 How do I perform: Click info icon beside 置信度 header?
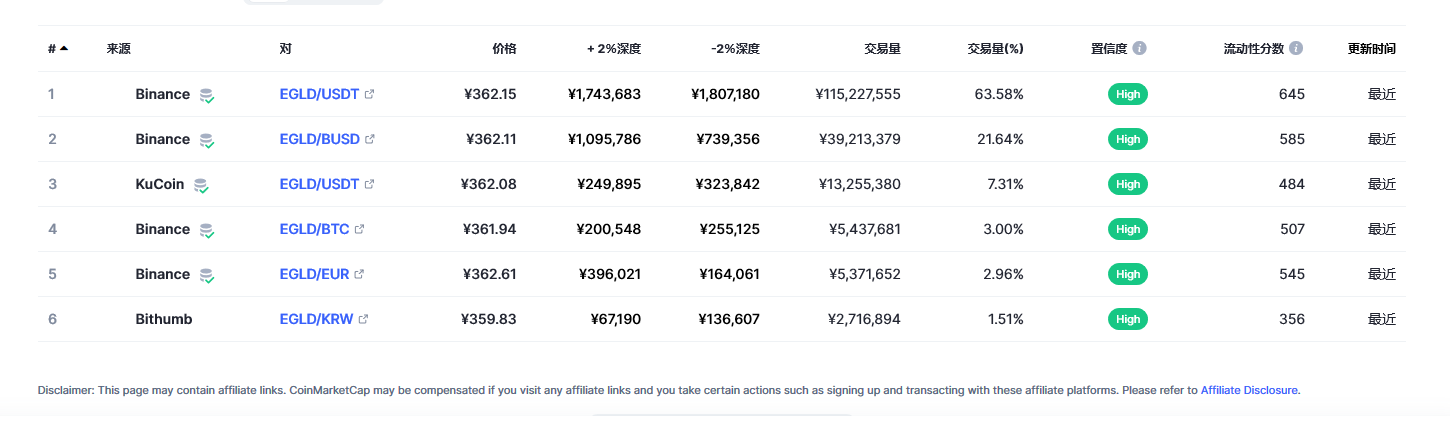click(1139, 48)
